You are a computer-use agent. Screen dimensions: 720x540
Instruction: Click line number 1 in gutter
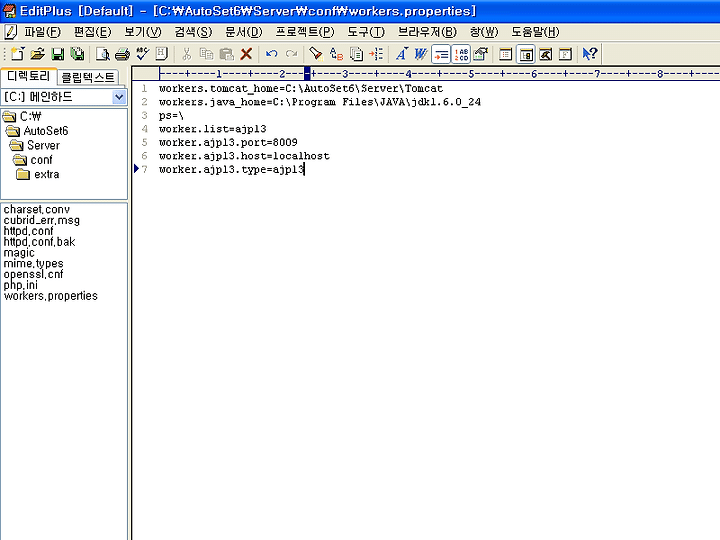tap(144, 88)
